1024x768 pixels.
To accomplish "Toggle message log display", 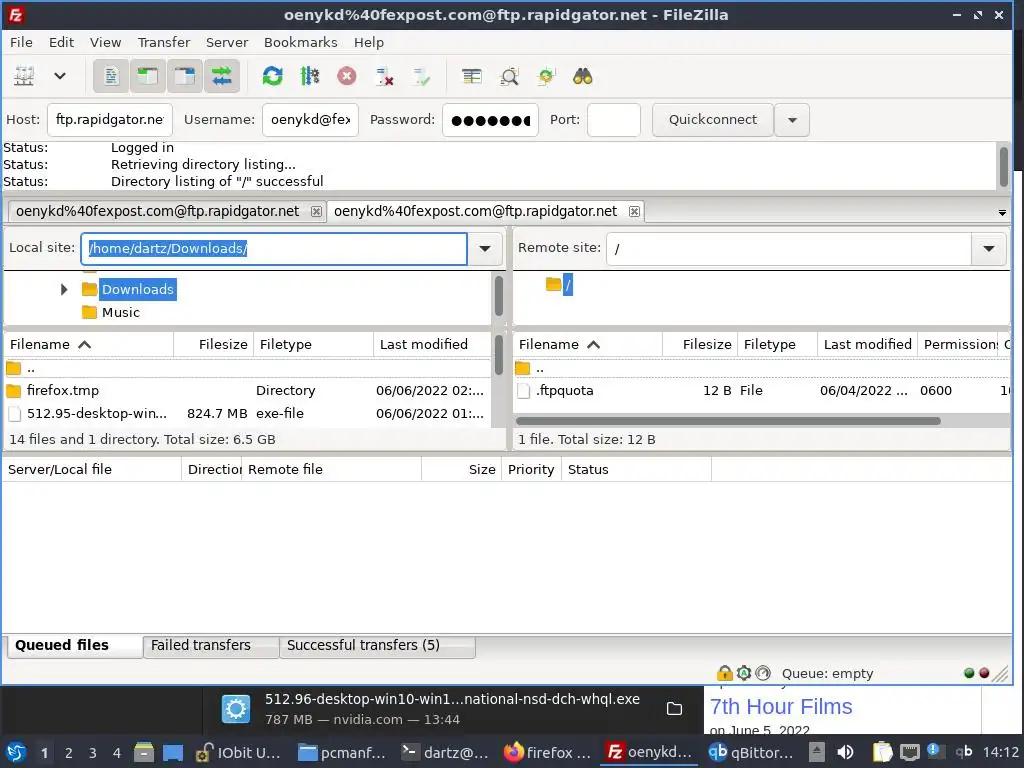I will [111, 76].
